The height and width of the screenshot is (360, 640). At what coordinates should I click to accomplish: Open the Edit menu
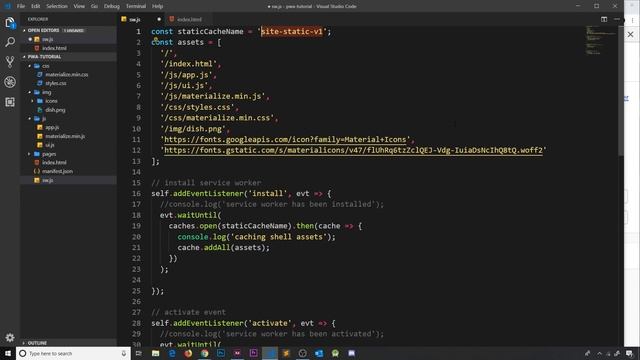point(36,6)
